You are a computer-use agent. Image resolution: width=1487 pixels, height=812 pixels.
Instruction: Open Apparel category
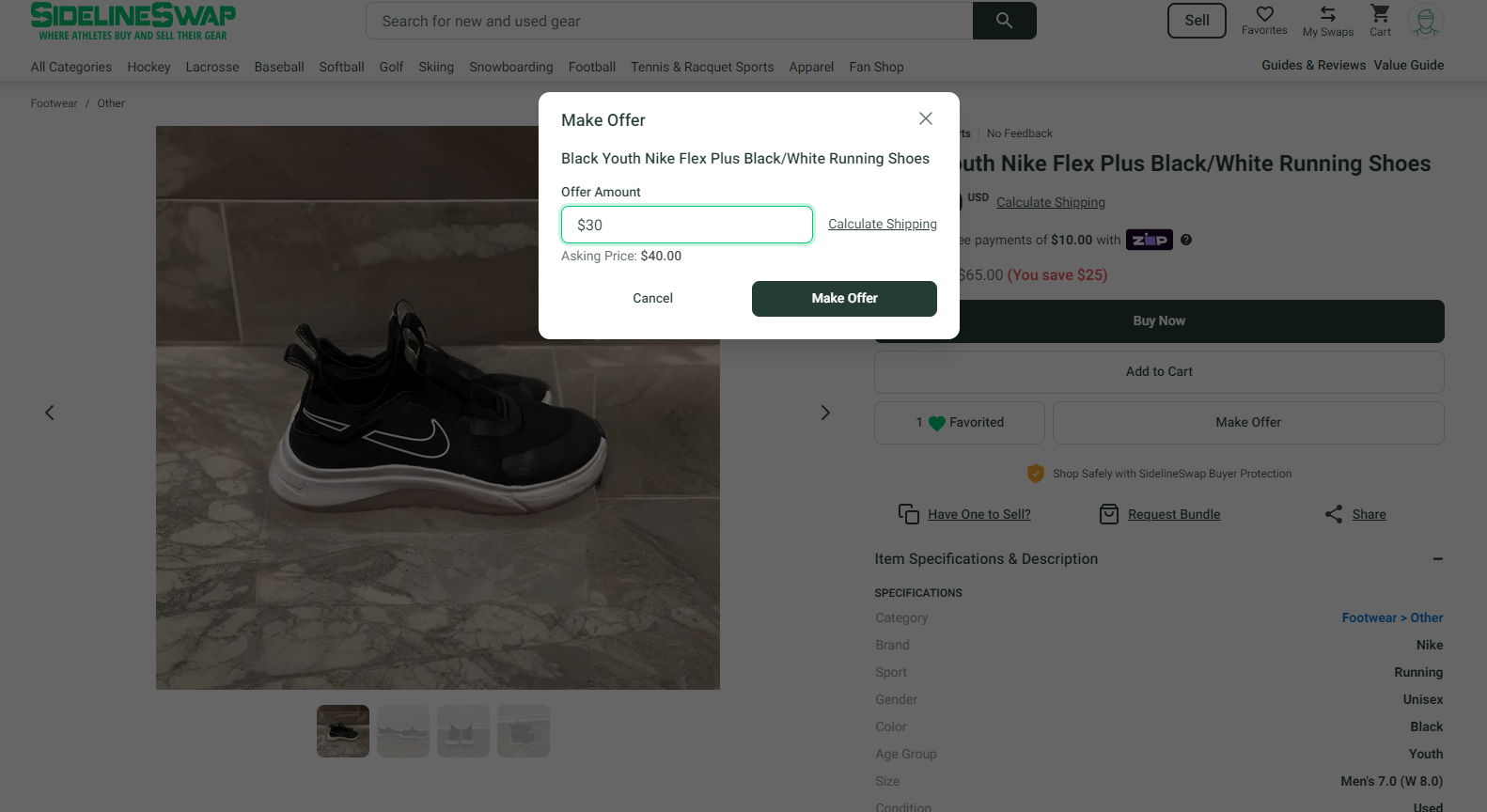pyautogui.click(x=811, y=67)
